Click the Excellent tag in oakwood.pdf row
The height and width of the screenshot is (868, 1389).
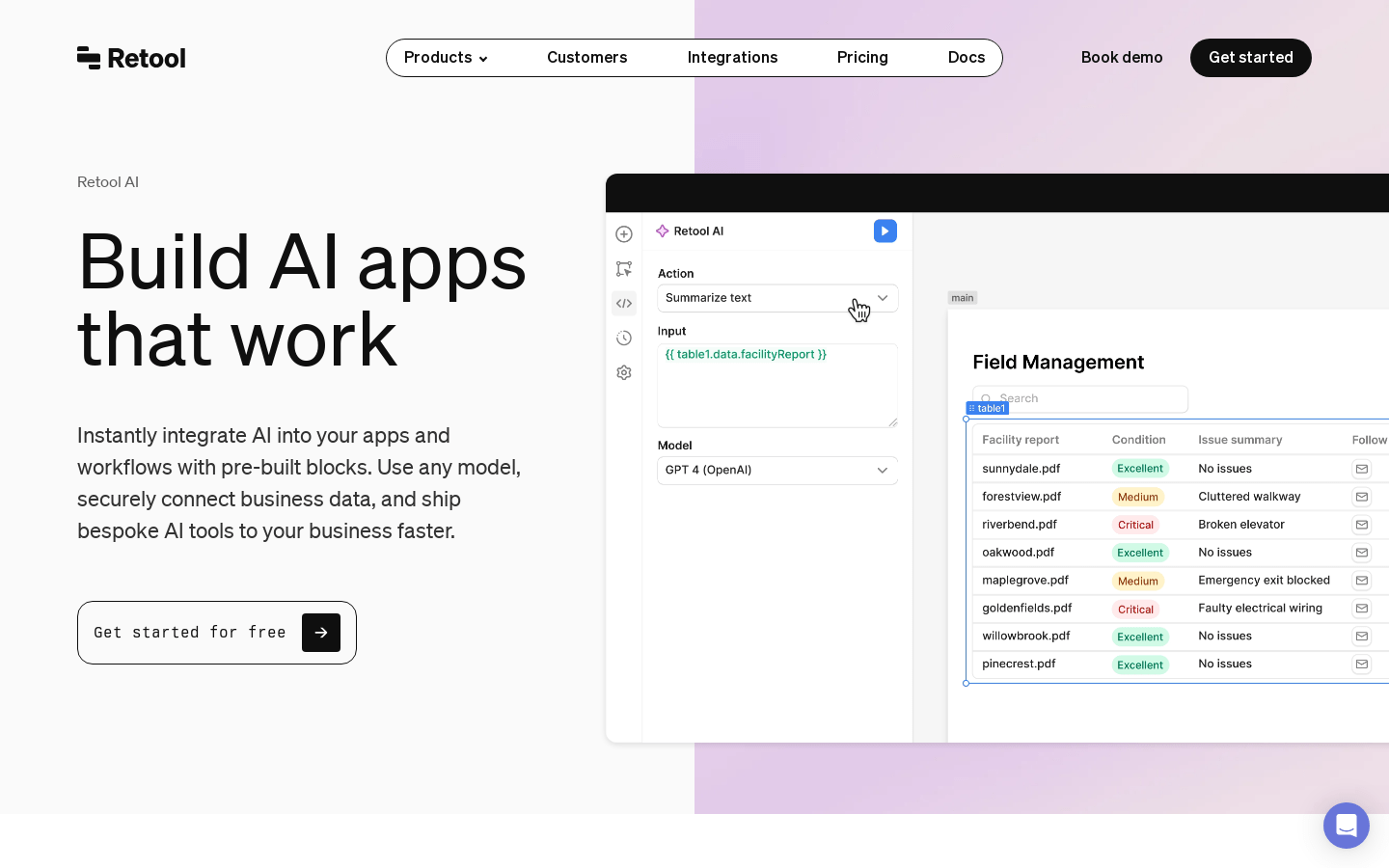tap(1140, 553)
